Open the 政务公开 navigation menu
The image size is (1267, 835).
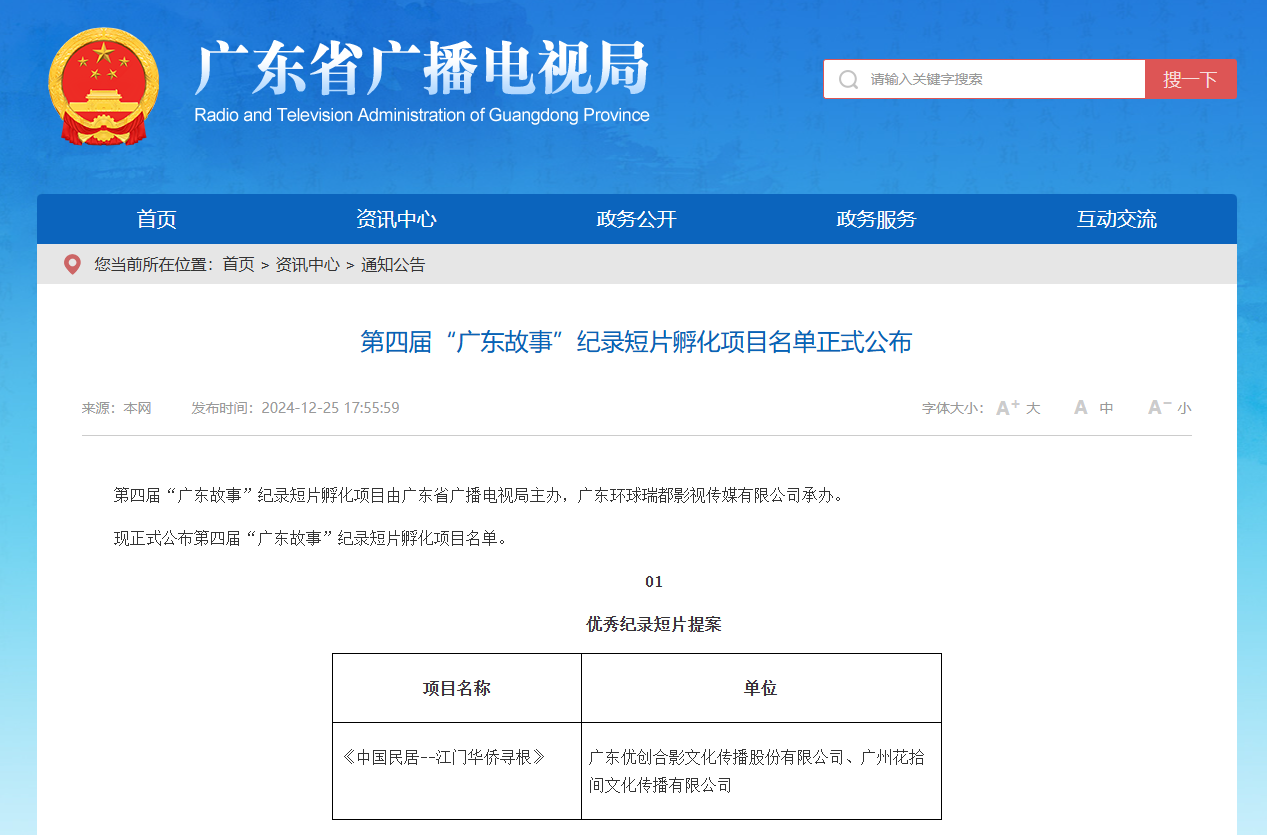[637, 219]
